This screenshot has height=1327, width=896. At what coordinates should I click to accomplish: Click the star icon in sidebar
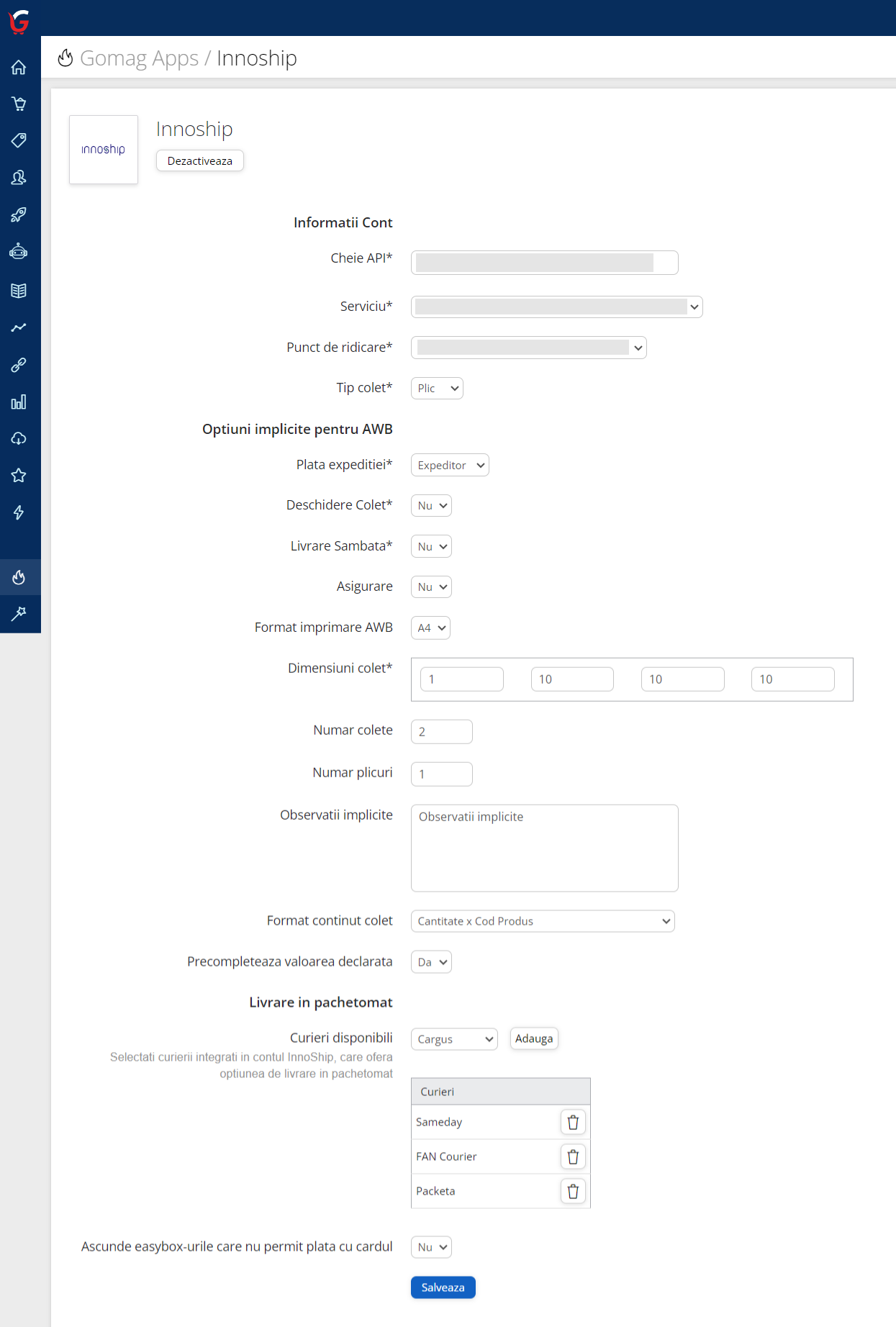tap(19, 475)
